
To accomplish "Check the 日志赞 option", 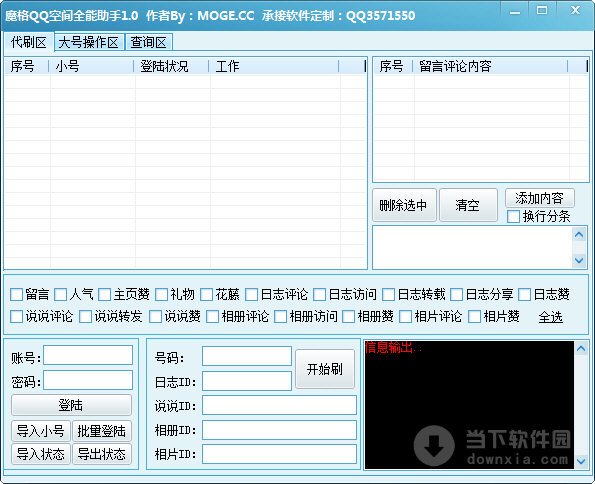I will 524,295.
